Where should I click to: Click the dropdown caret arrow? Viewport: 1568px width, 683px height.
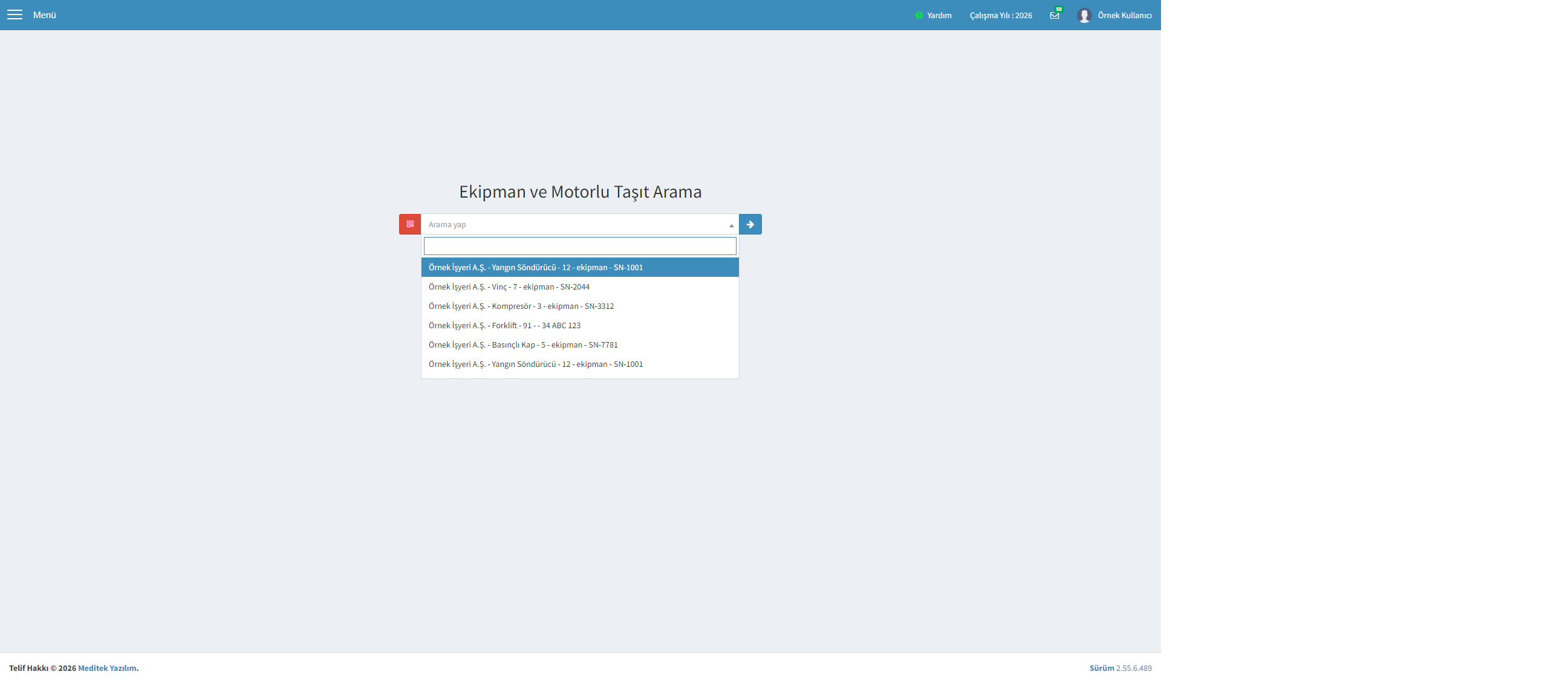pyautogui.click(x=731, y=225)
